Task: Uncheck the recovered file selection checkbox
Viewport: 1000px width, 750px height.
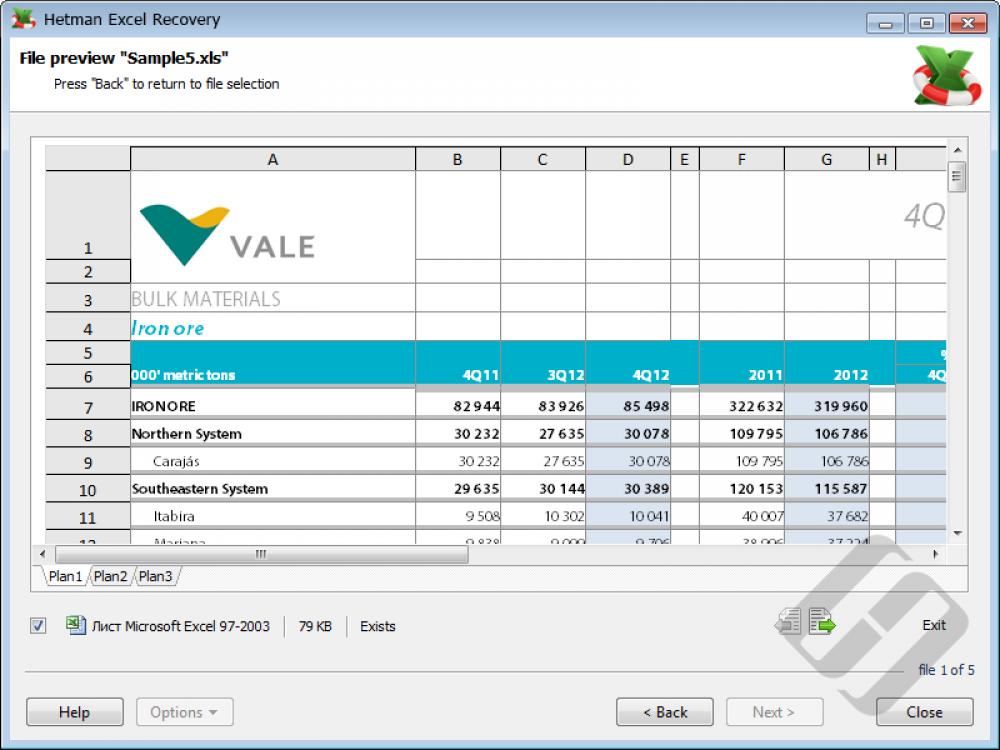Action: [37, 625]
